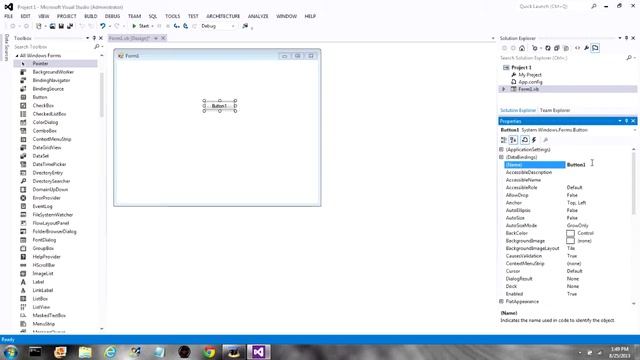Select the Pointer tool in Toolbox
This screenshot has width=640, height=360.
point(56,64)
